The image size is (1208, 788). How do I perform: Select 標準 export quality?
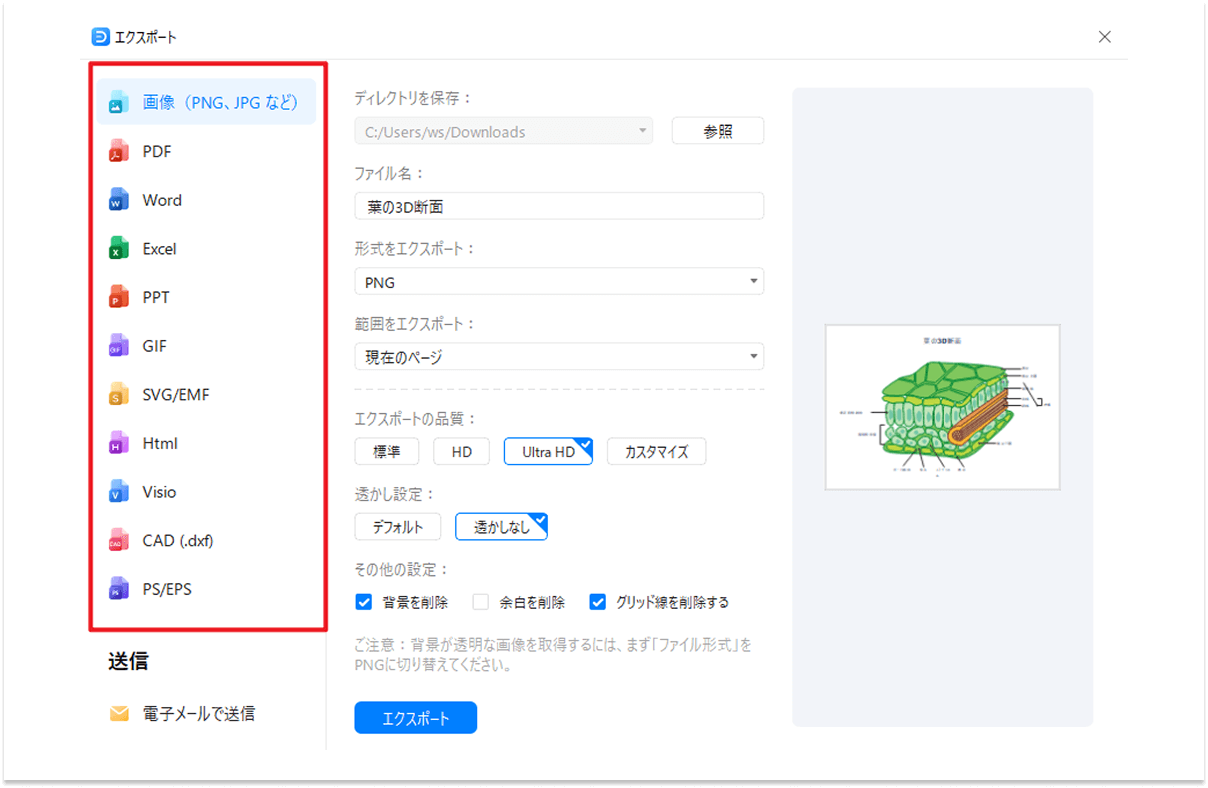tap(386, 451)
